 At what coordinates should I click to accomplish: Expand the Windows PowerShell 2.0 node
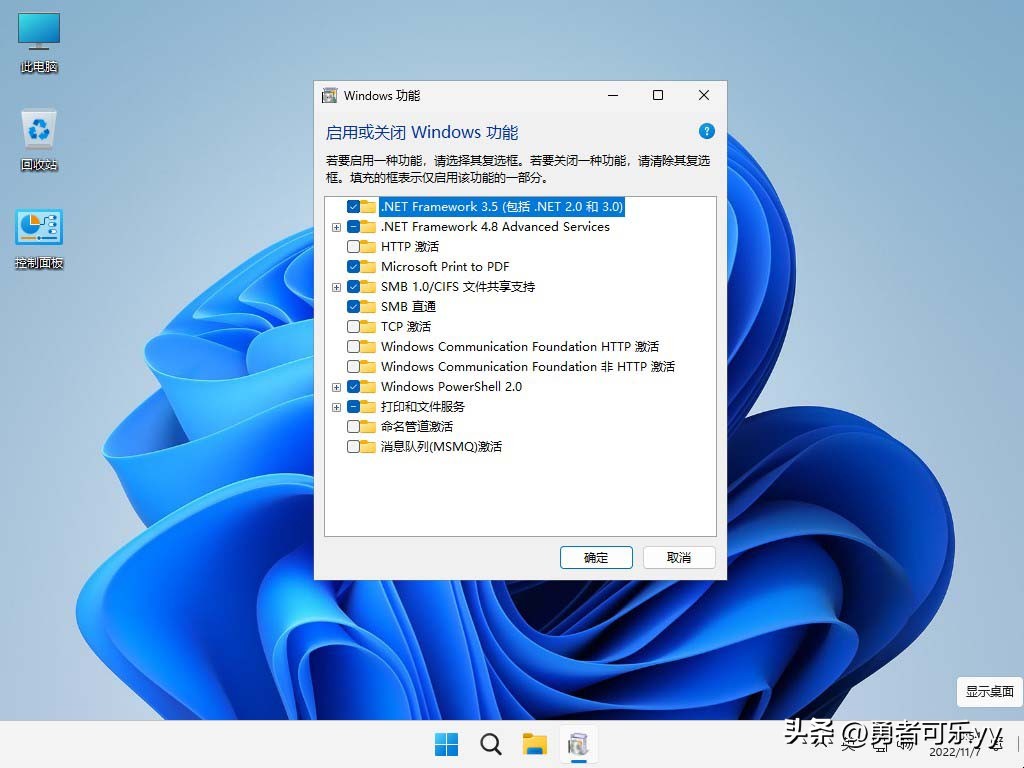(x=337, y=387)
